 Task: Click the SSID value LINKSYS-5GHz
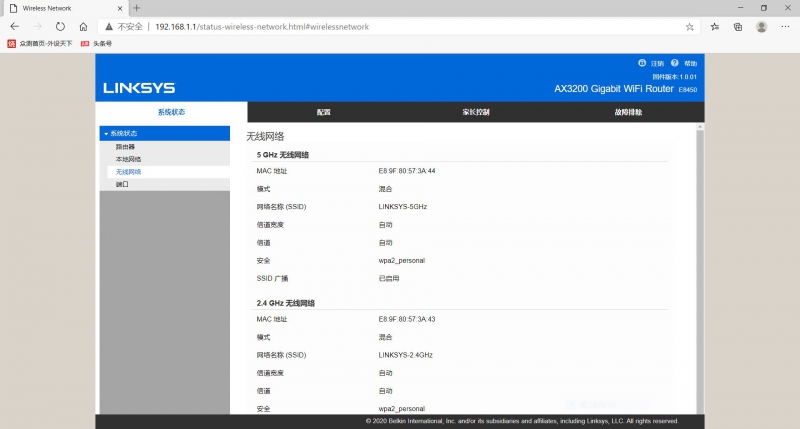point(403,207)
